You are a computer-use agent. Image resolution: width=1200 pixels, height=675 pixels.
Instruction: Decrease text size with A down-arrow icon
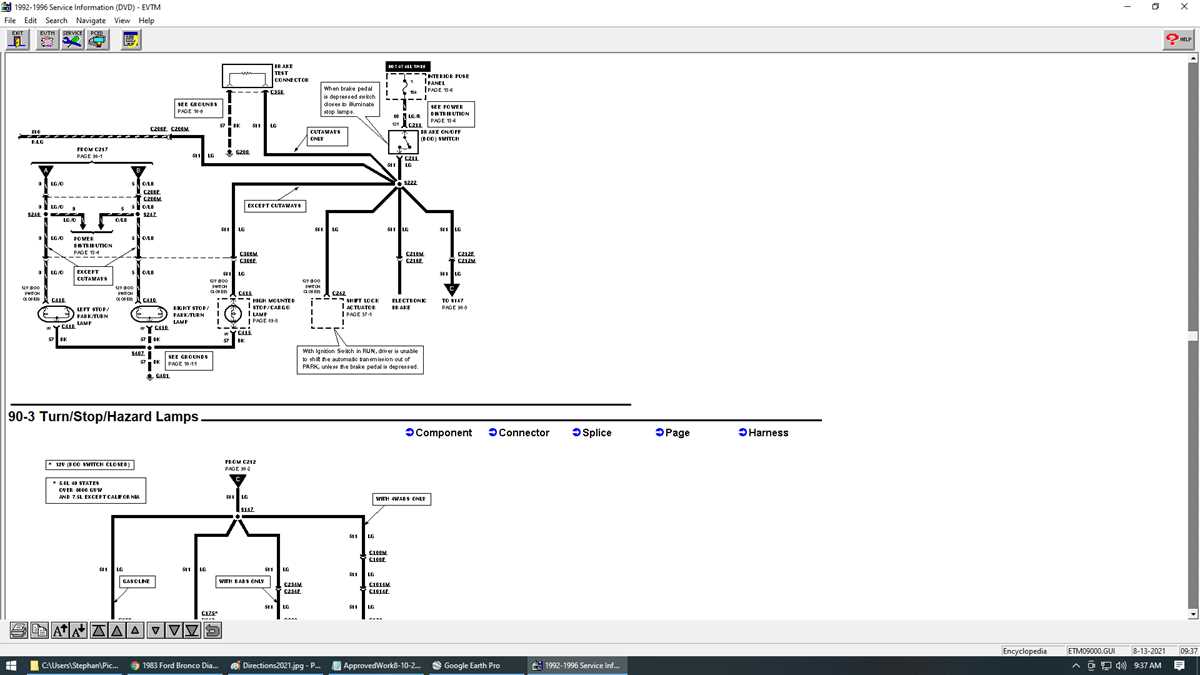pos(78,630)
